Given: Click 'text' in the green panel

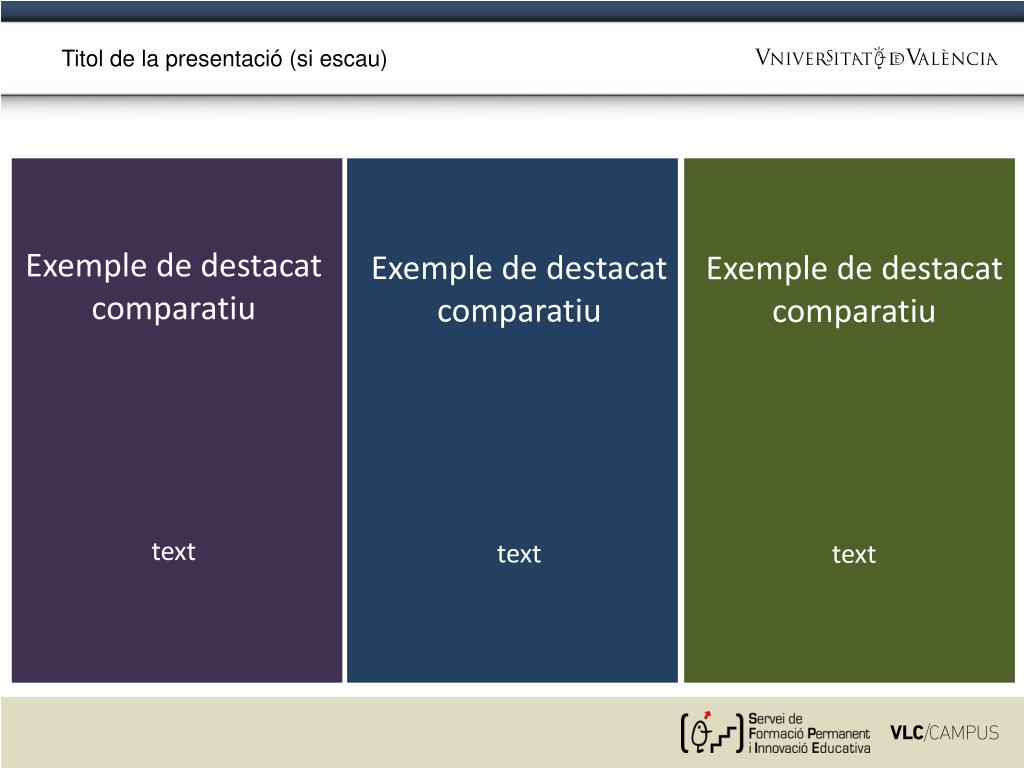Looking at the screenshot, I should click(x=854, y=554).
